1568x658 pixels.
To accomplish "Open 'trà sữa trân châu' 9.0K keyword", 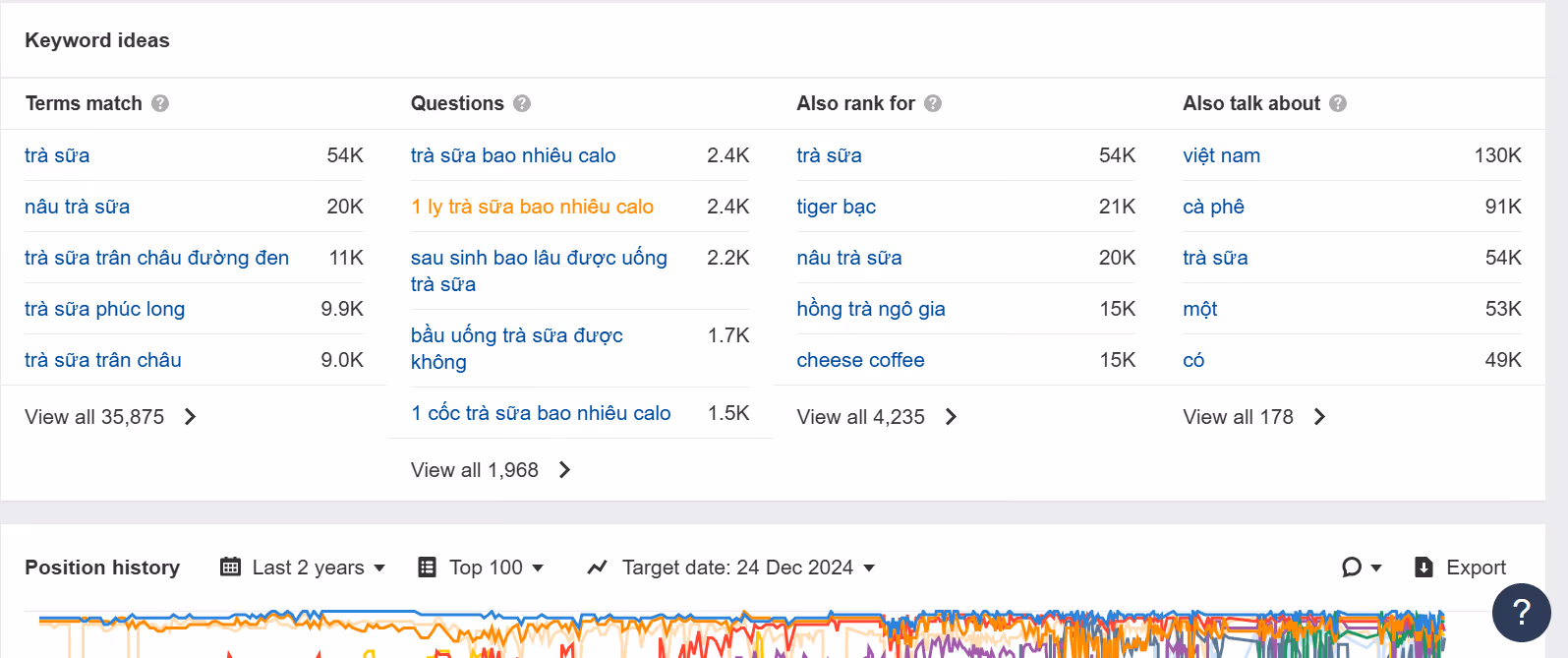I will [x=103, y=360].
